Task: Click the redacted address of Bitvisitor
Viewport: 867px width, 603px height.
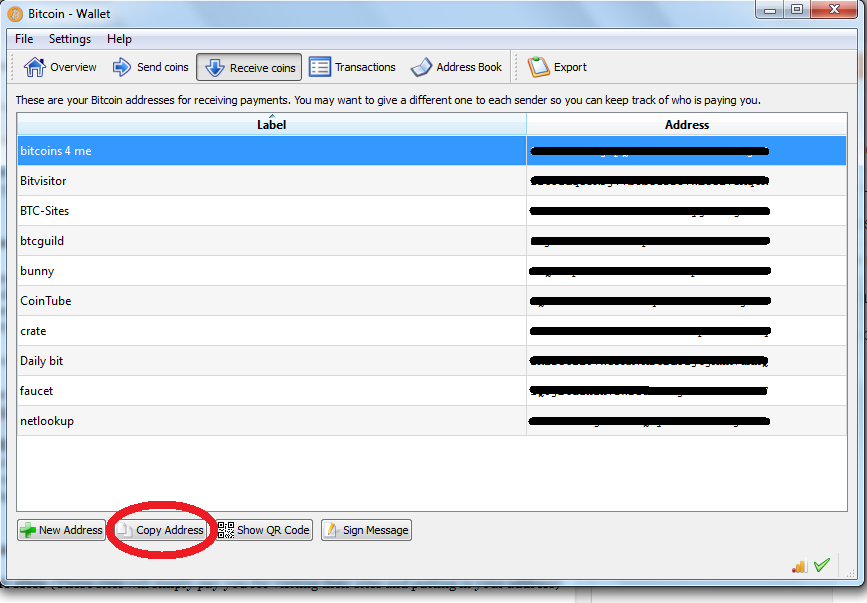Action: 649,181
